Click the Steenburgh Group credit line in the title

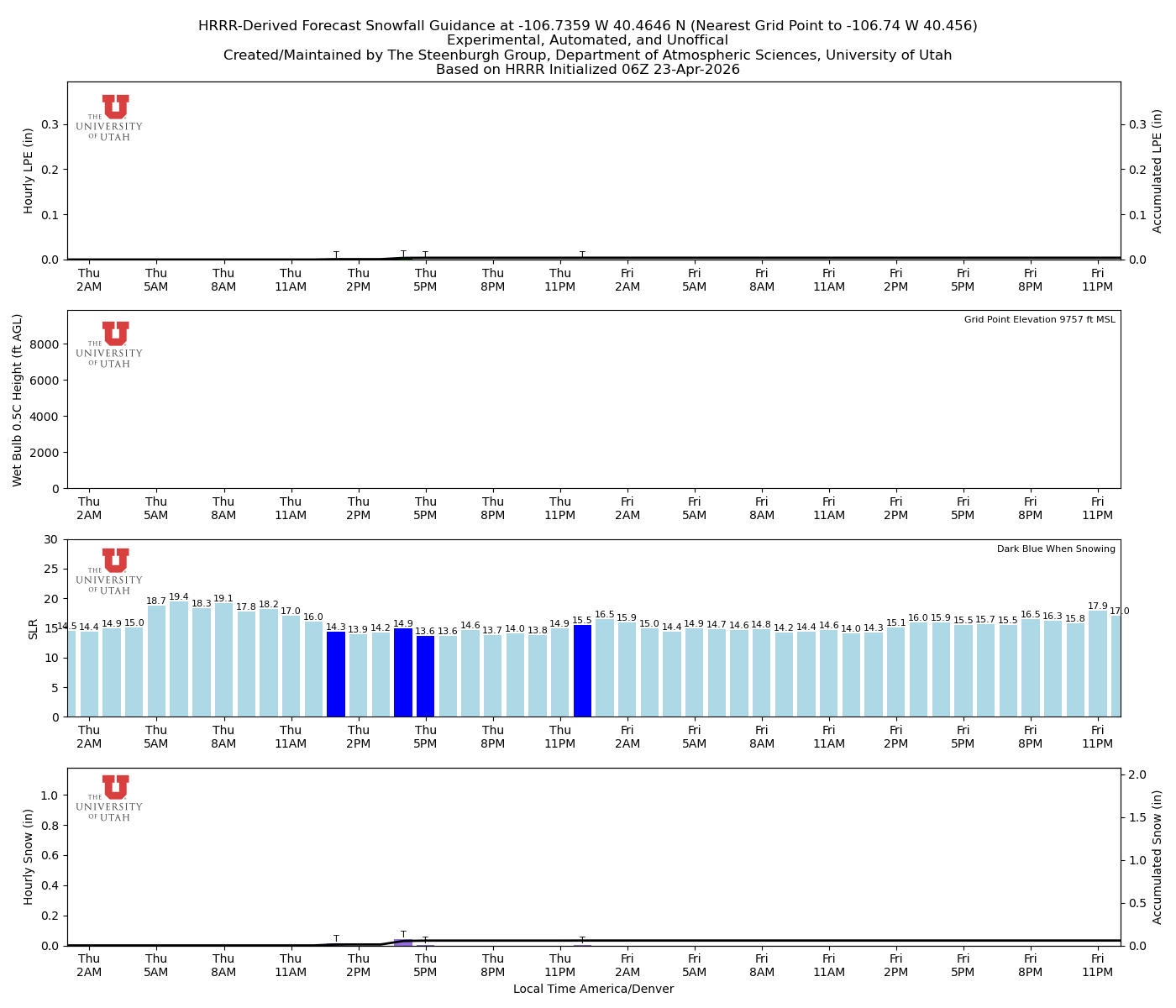pyautogui.click(x=588, y=55)
